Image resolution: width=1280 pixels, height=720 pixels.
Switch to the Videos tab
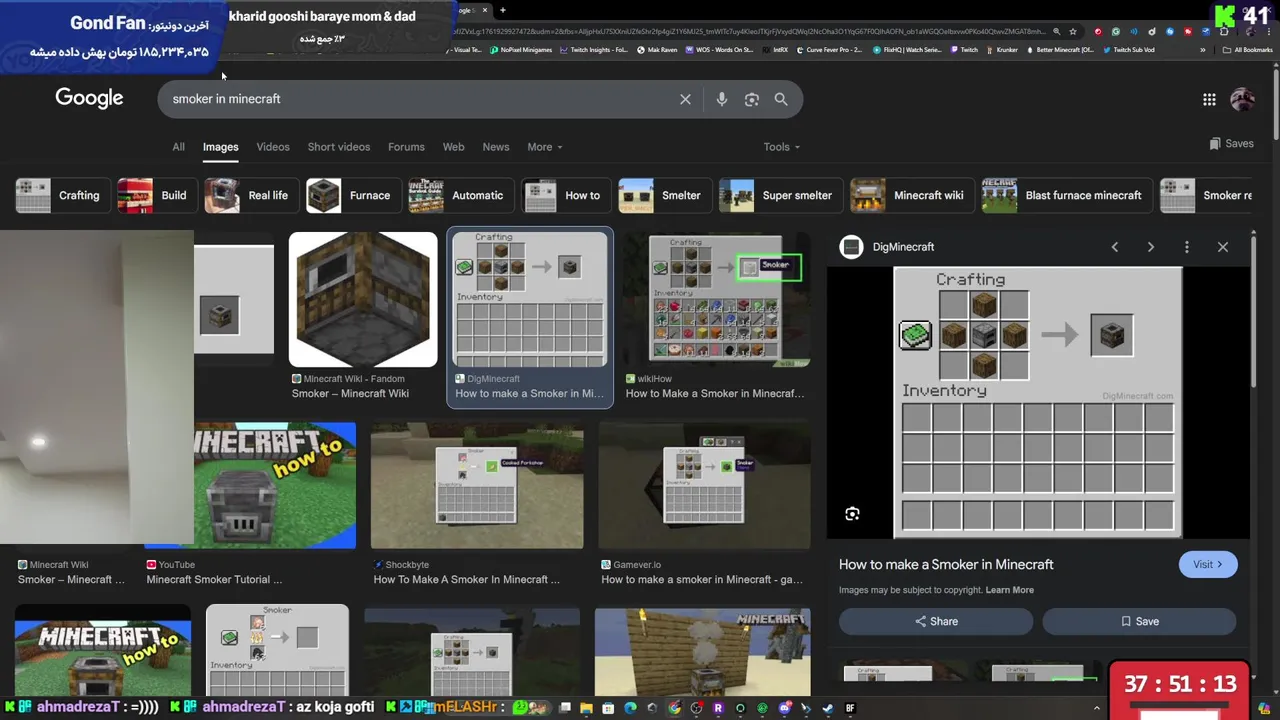coord(273,147)
